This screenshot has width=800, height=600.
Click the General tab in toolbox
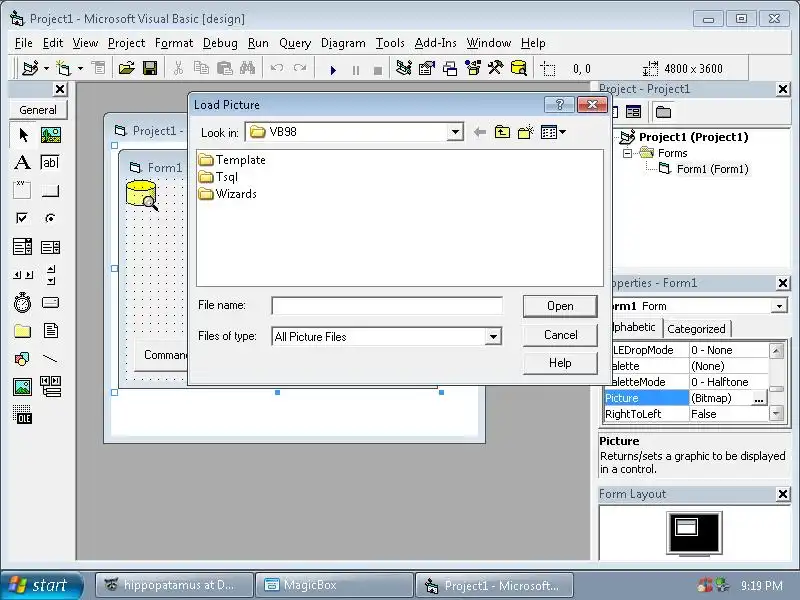pyautogui.click(x=38, y=110)
